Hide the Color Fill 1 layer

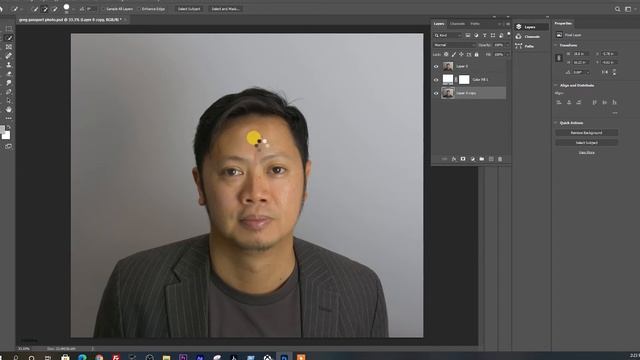click(436, 80)
